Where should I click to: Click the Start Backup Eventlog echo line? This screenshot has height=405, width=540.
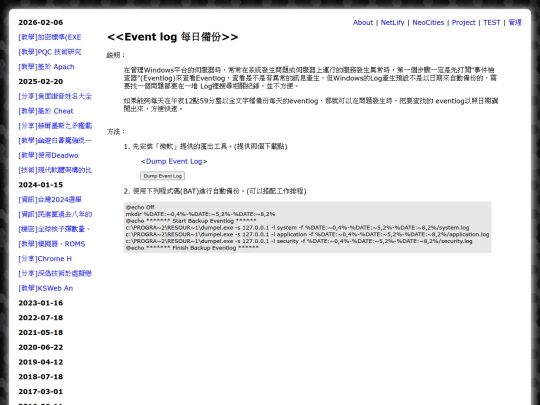tap(191, 221)
